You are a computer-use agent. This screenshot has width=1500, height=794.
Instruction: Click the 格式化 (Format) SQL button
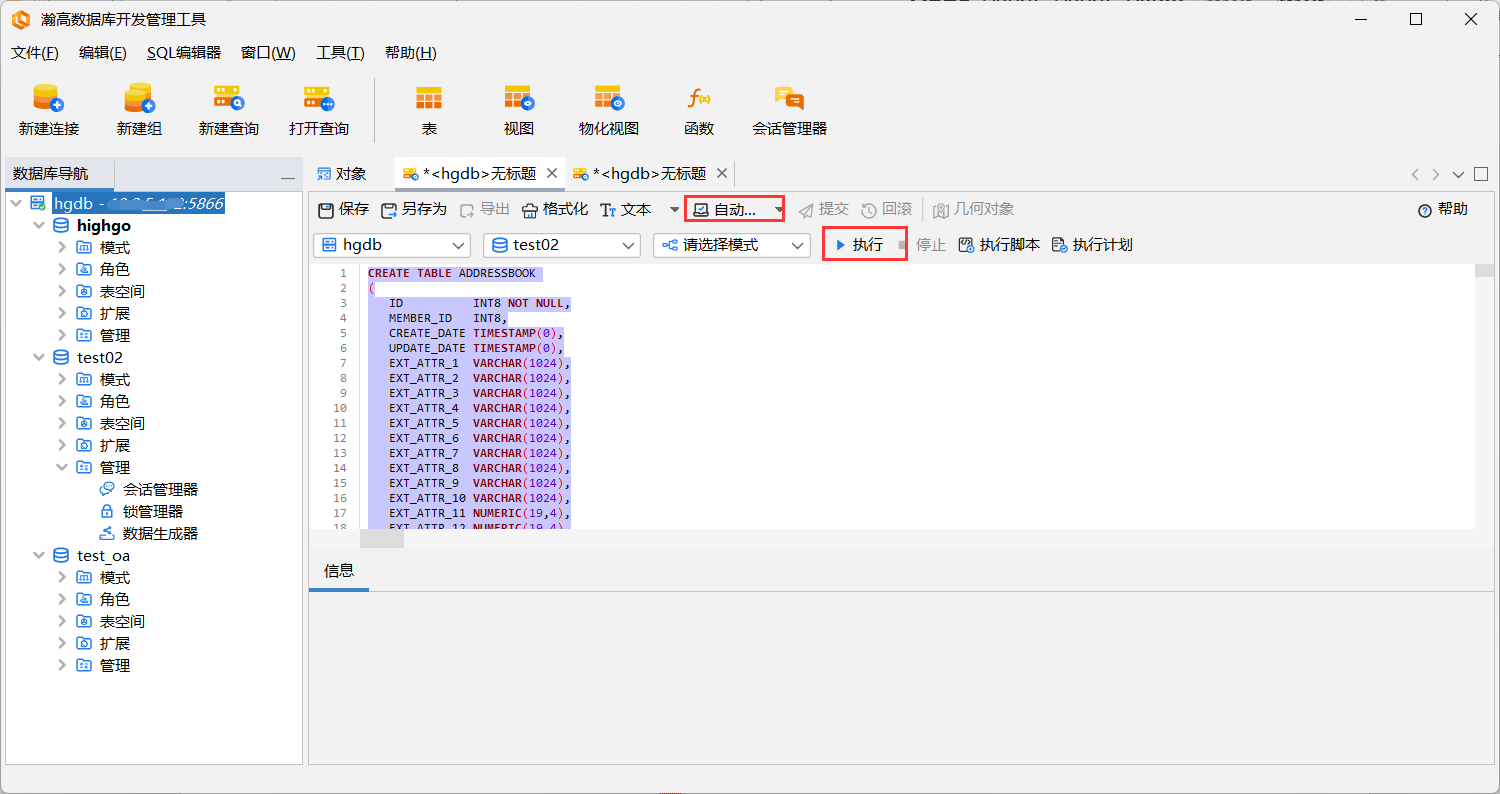tap(555, 209)
